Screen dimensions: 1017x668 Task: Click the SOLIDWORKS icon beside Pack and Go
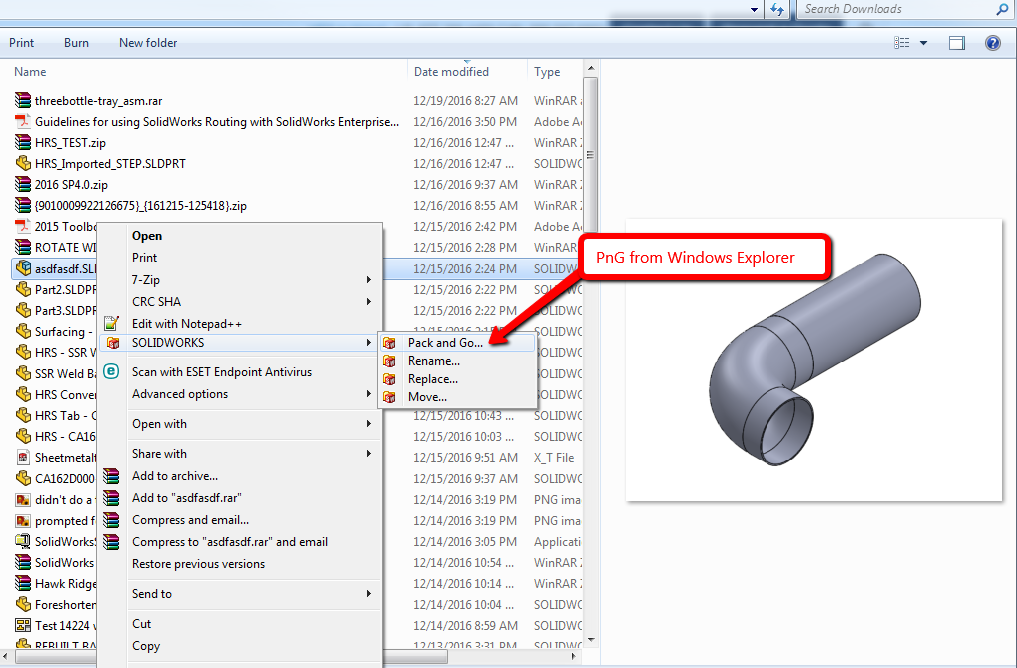pyautogui.click(x=389, y=343)
